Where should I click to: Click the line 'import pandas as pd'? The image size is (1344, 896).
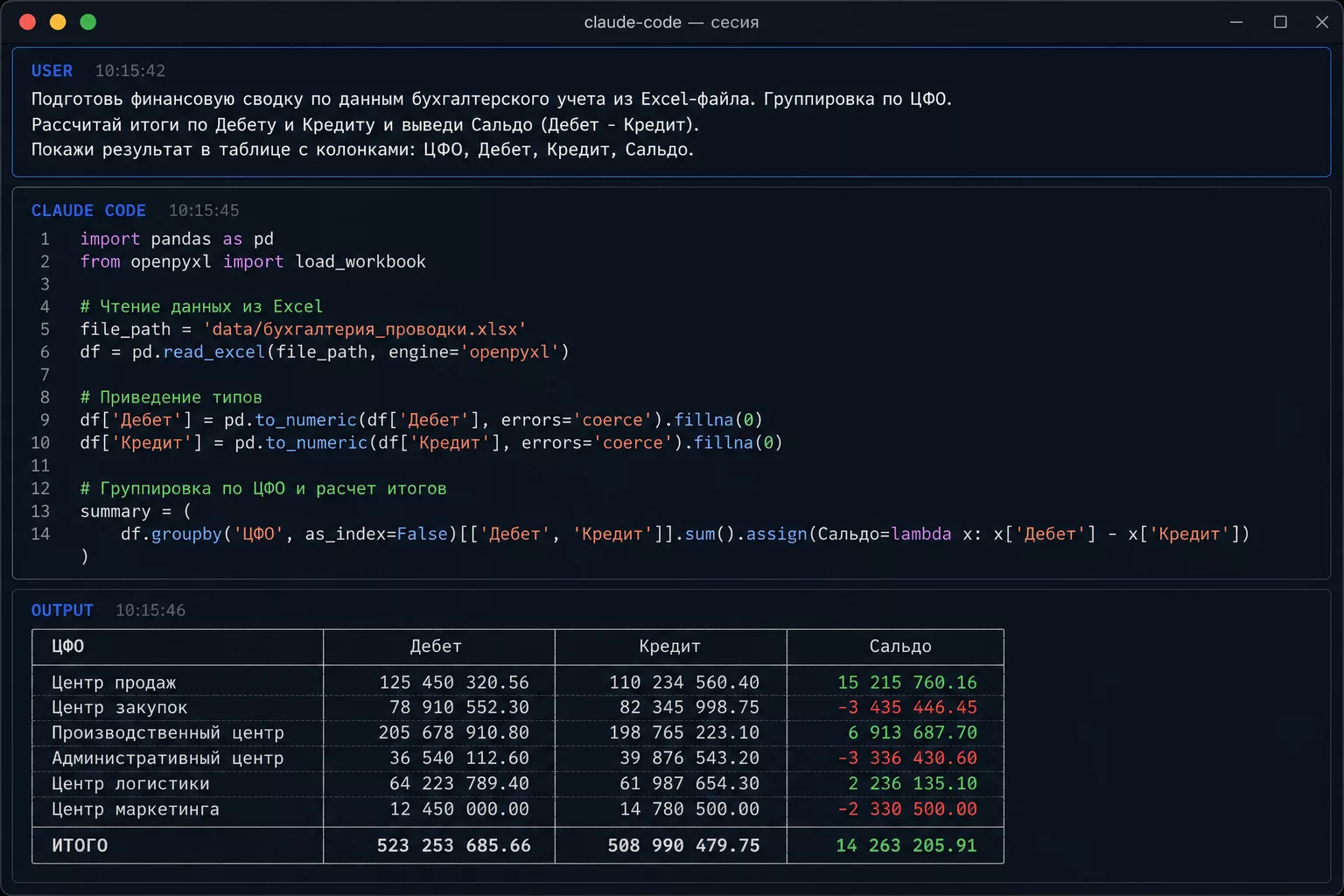[177, 239]
